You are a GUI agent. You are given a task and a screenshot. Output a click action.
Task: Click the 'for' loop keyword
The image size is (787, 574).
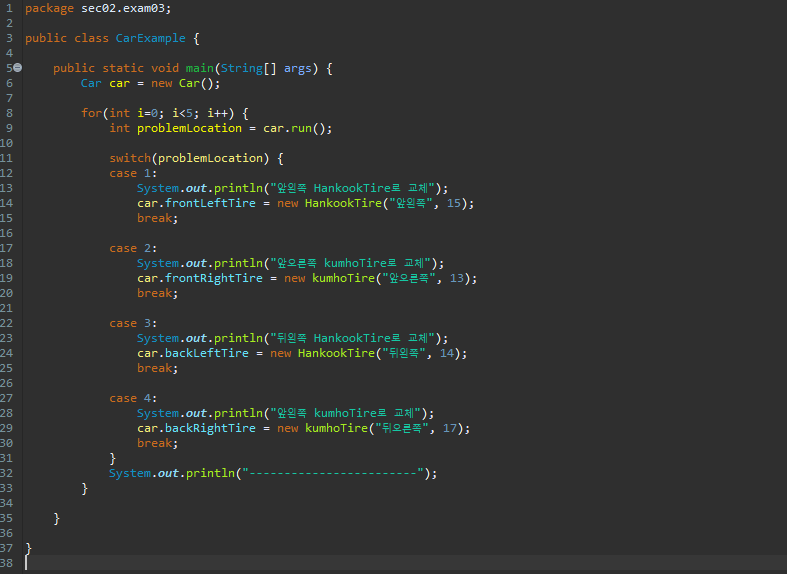coord(91,113)
